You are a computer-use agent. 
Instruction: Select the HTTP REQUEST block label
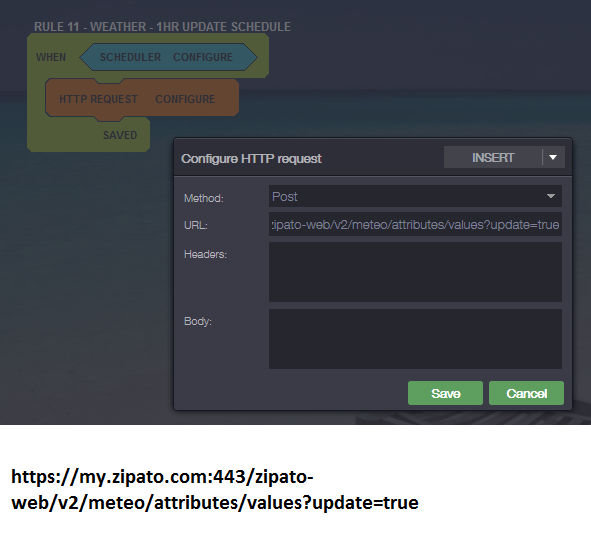[98, 99]
